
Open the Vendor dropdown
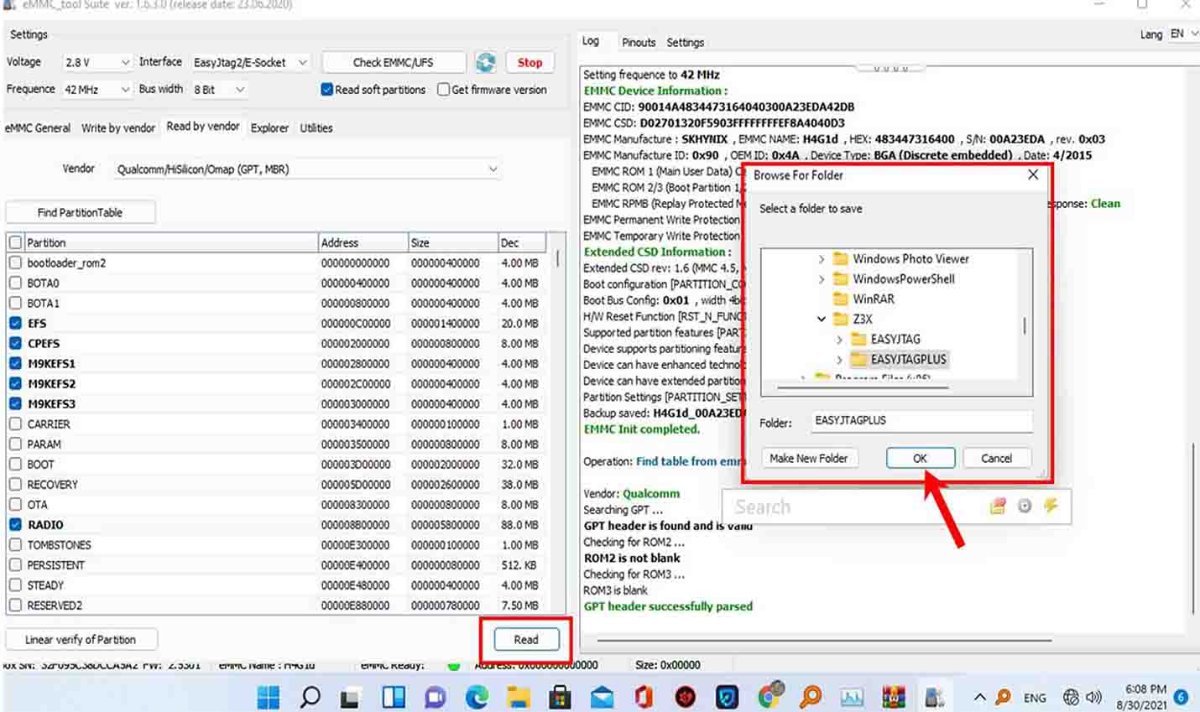(306, 169)
